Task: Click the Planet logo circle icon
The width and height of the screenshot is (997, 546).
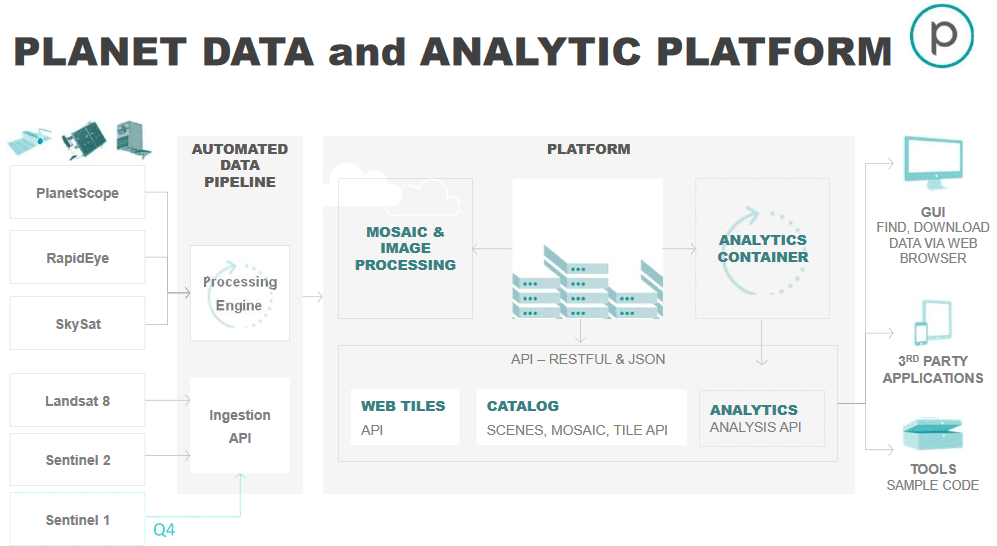Action: tap(942, 36)
